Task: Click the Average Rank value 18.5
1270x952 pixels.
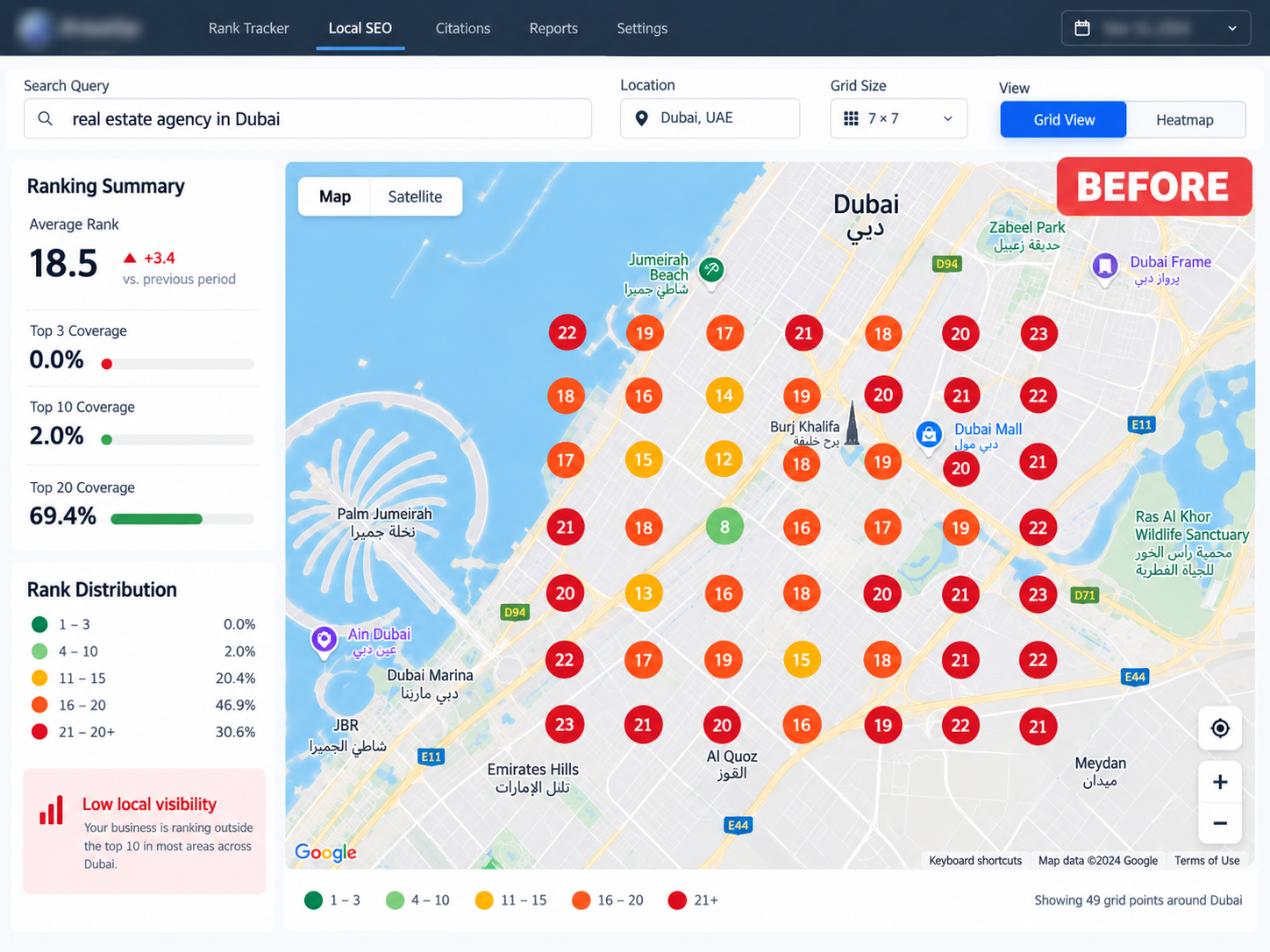Action: [63, 264]
